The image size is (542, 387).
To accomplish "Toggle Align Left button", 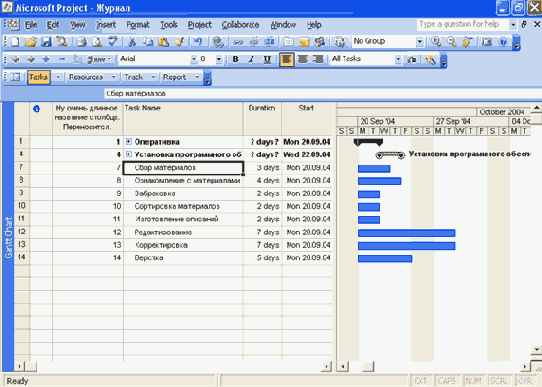I will click(287, 59).
